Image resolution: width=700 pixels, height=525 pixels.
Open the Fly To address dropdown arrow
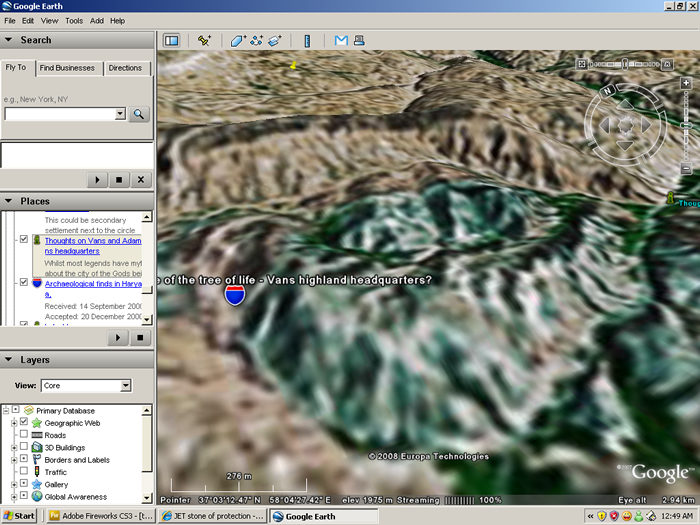click(120, 114)
